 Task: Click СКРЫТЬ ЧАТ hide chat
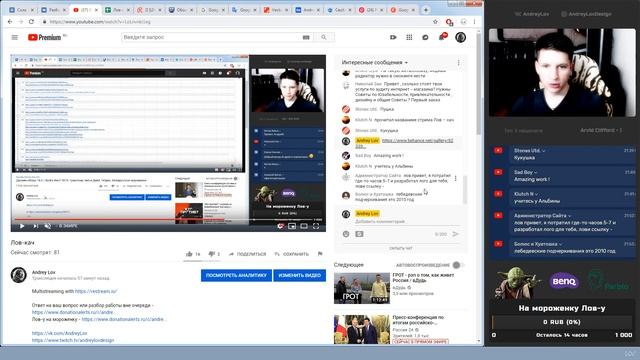(400, 248)
